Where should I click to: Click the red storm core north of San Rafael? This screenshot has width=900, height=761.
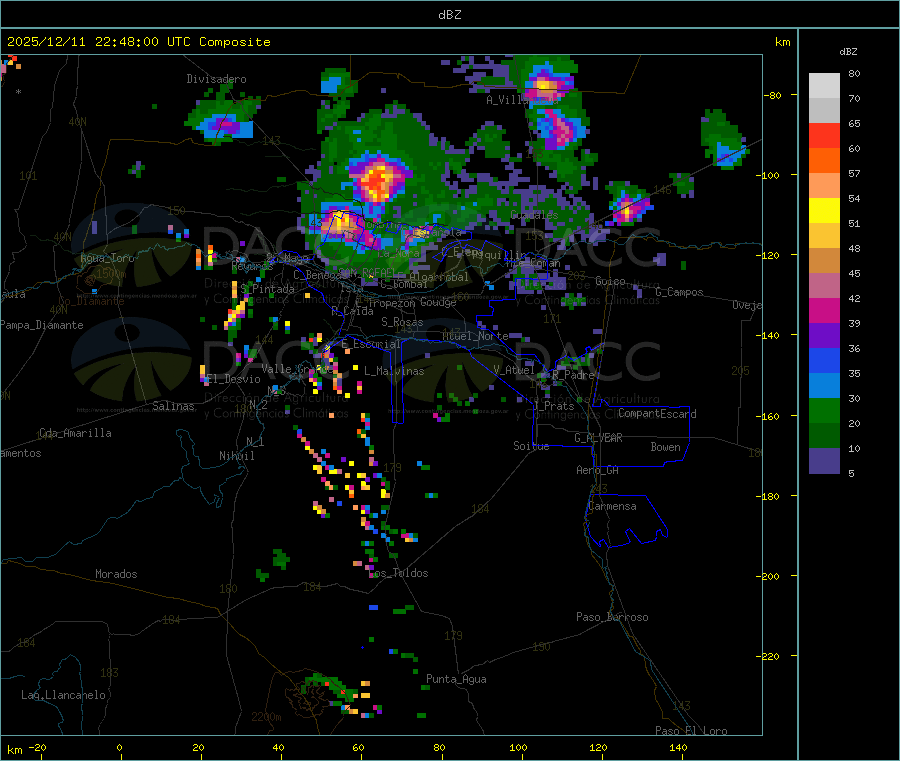pos(377,181)
